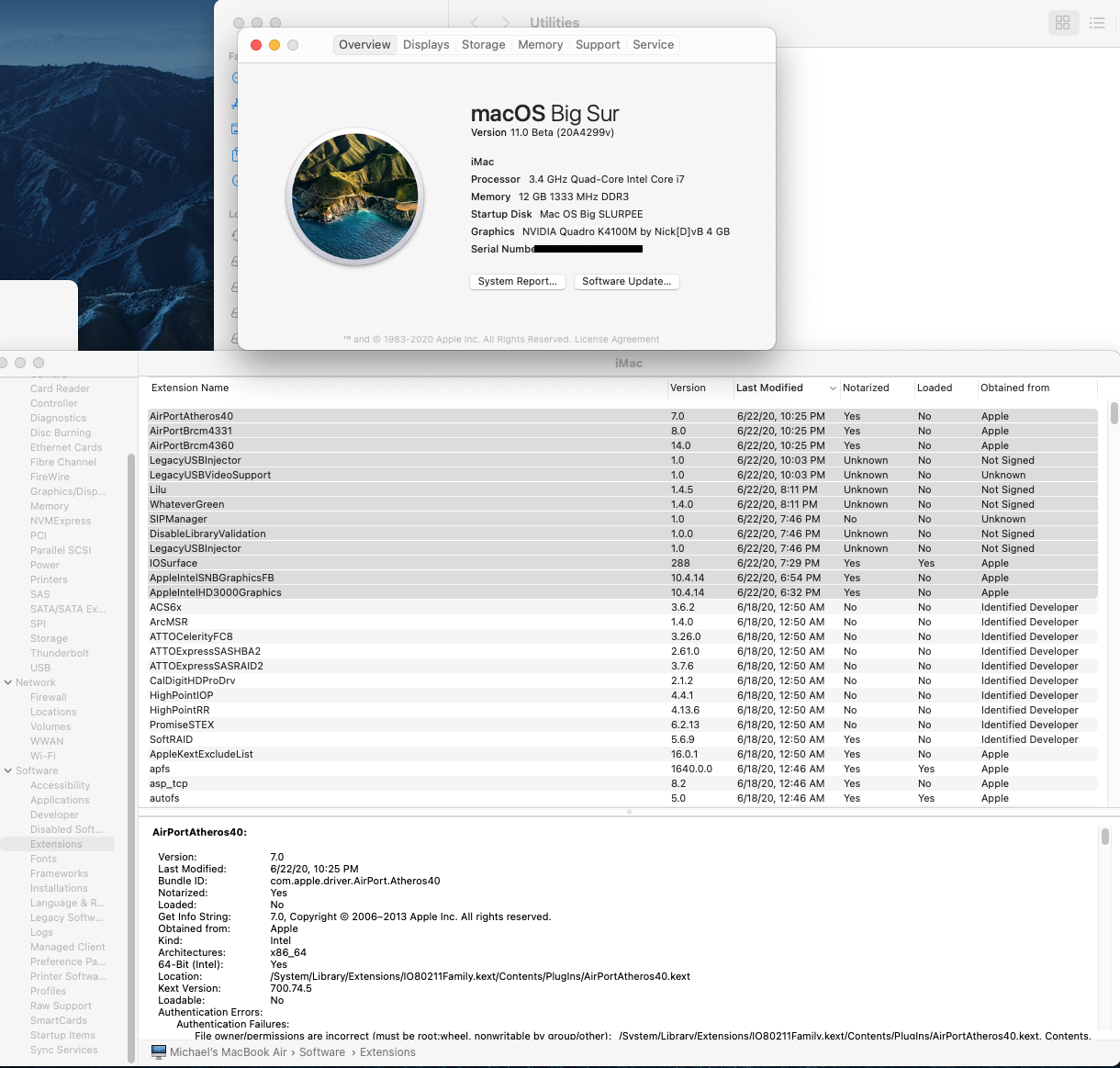Select Logs in the sidebar

click(41, 932)
